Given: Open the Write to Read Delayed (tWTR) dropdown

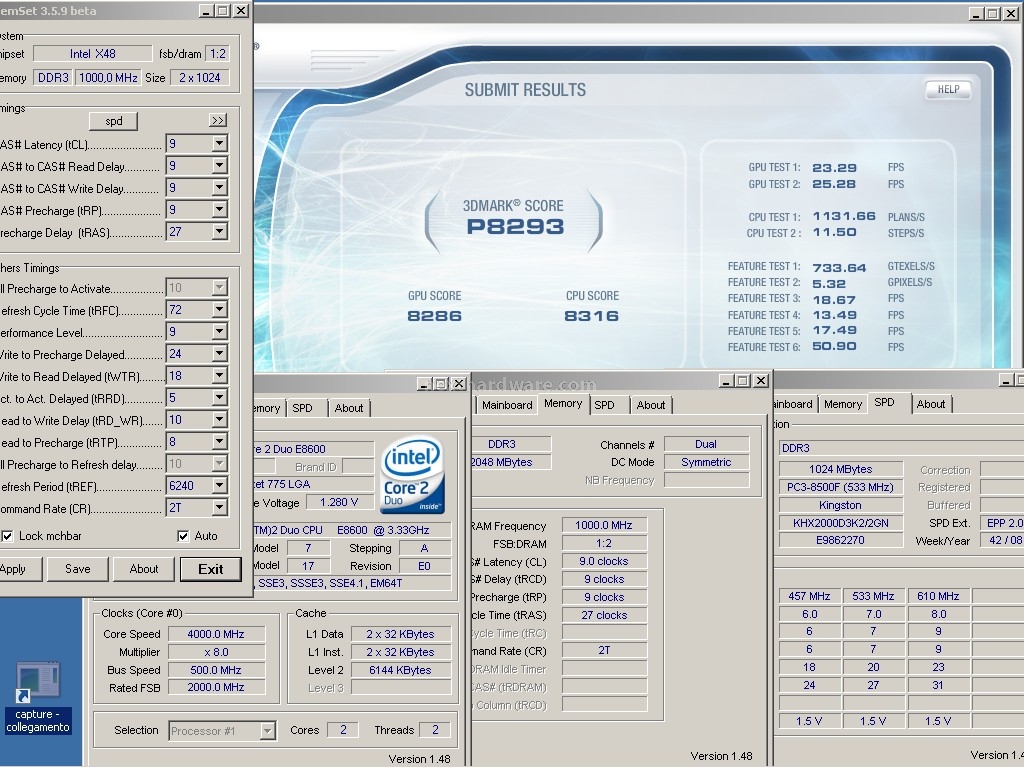Looking at the screenshot, I should click(x=219, y=376).
